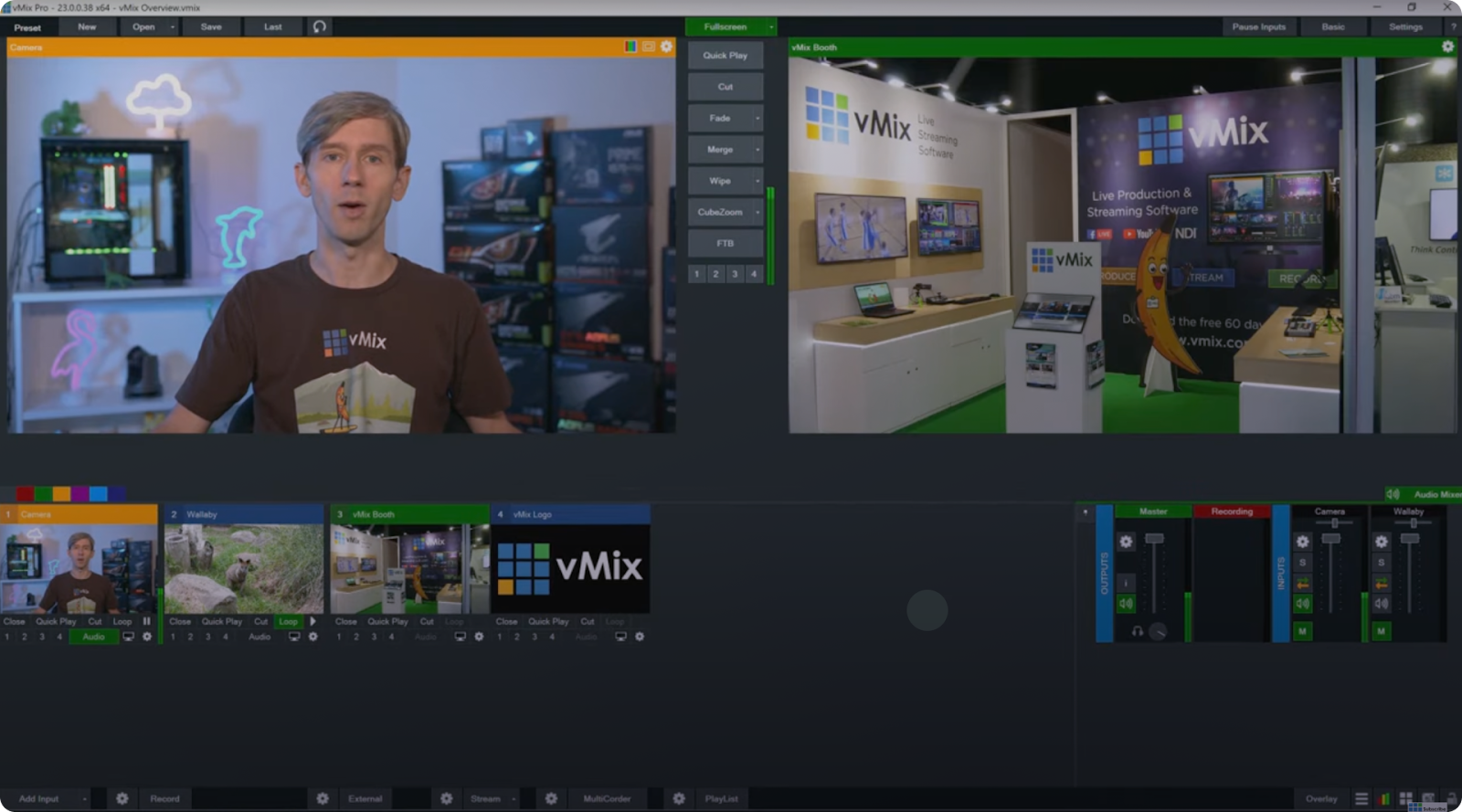Toggle Loop on the Wallaby input
Screen dimensions: 1462x812
pos(288,621)
